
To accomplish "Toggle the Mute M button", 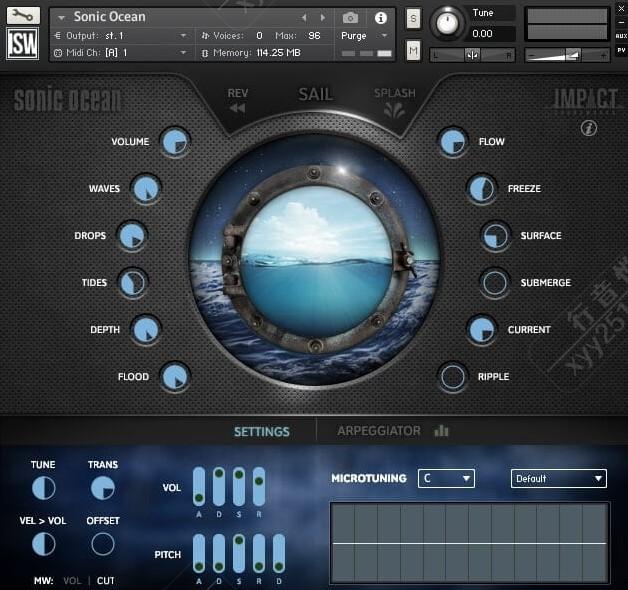I will (x=413, y=50).
